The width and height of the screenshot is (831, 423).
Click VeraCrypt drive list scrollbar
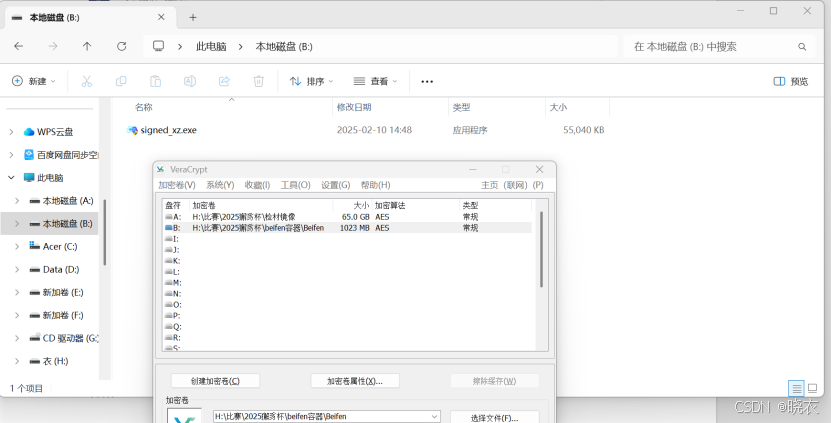click(x=541, y=249)
